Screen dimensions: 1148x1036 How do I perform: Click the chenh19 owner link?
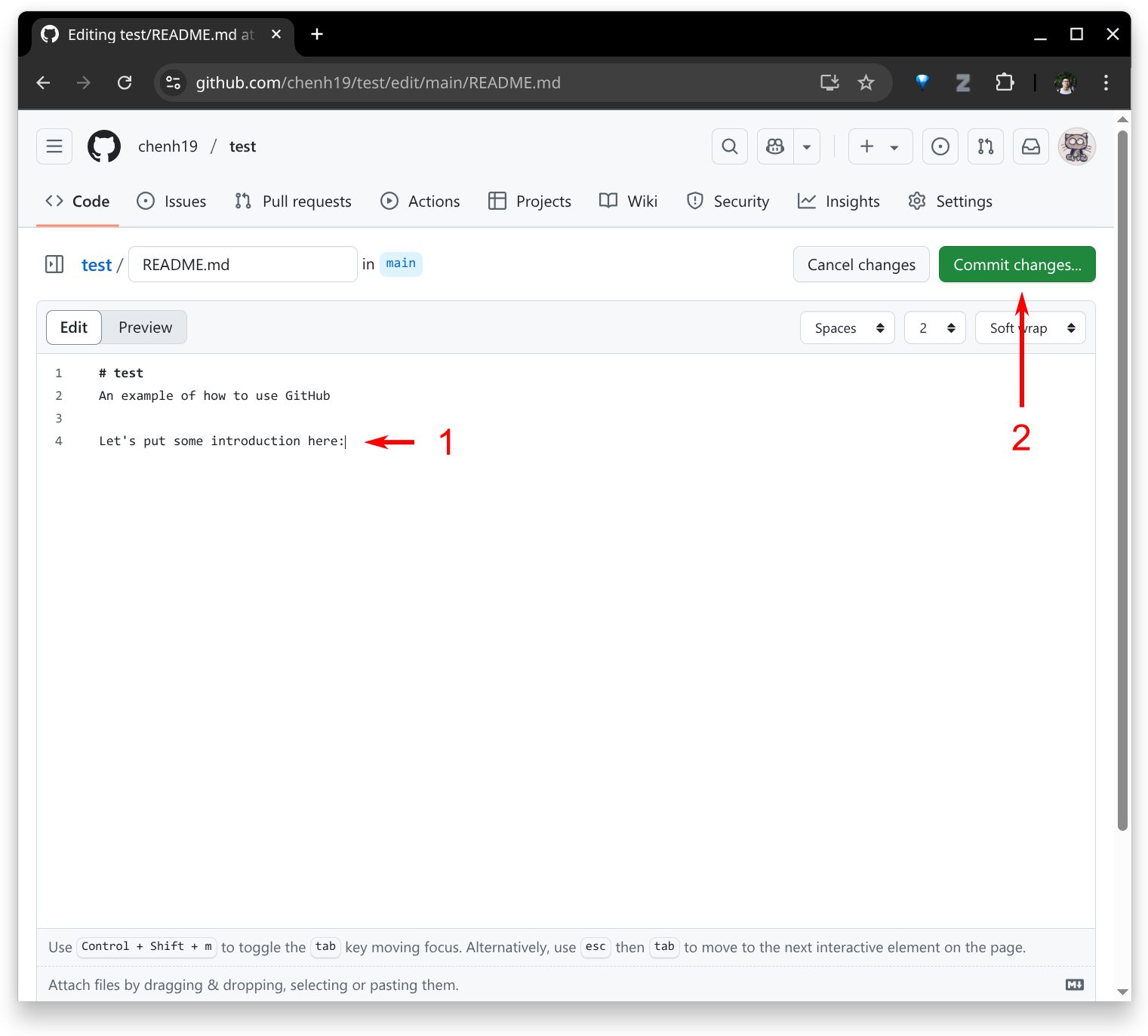point(168,146)
